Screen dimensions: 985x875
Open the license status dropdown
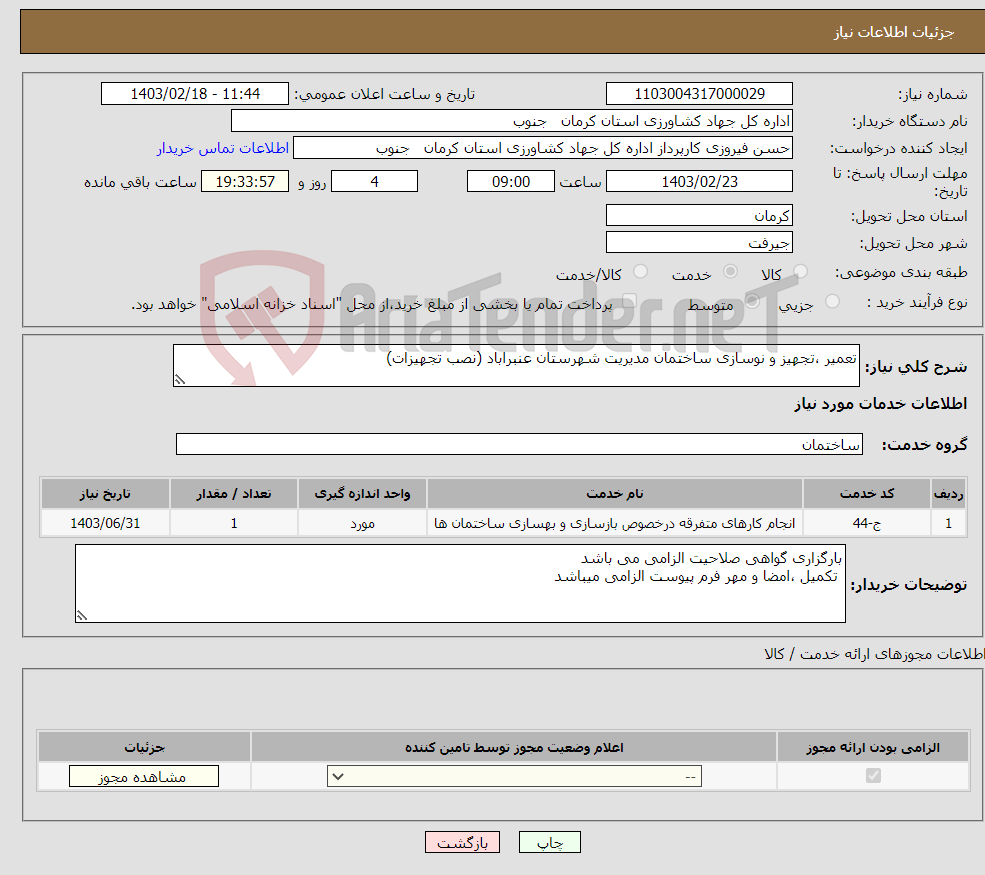[x=514, y=776]
